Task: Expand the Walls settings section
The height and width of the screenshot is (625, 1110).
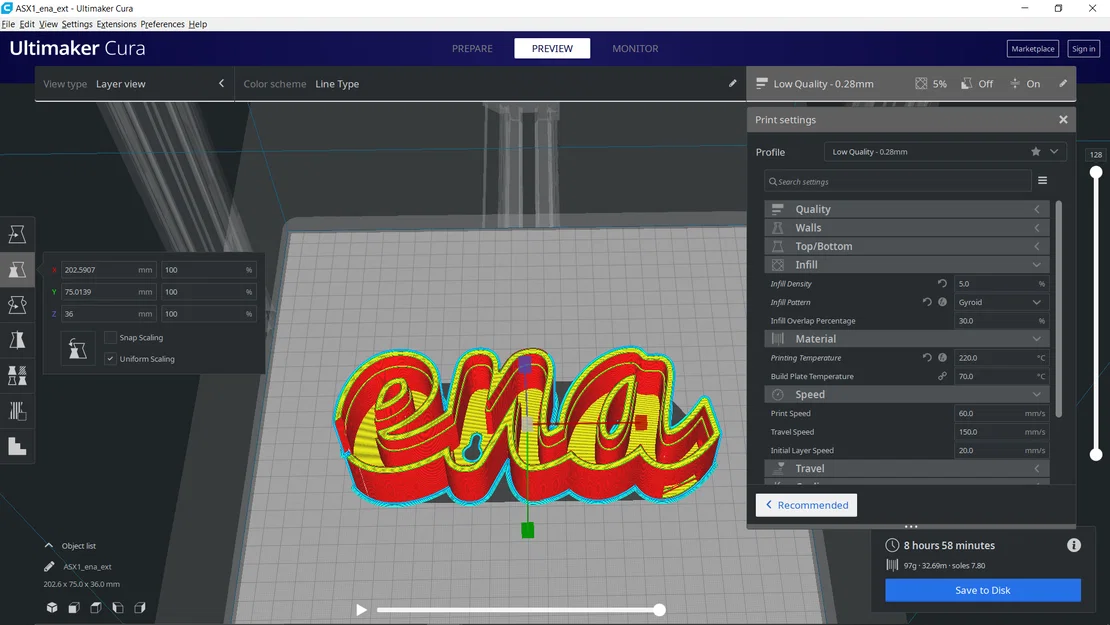Action: point(907,227)
